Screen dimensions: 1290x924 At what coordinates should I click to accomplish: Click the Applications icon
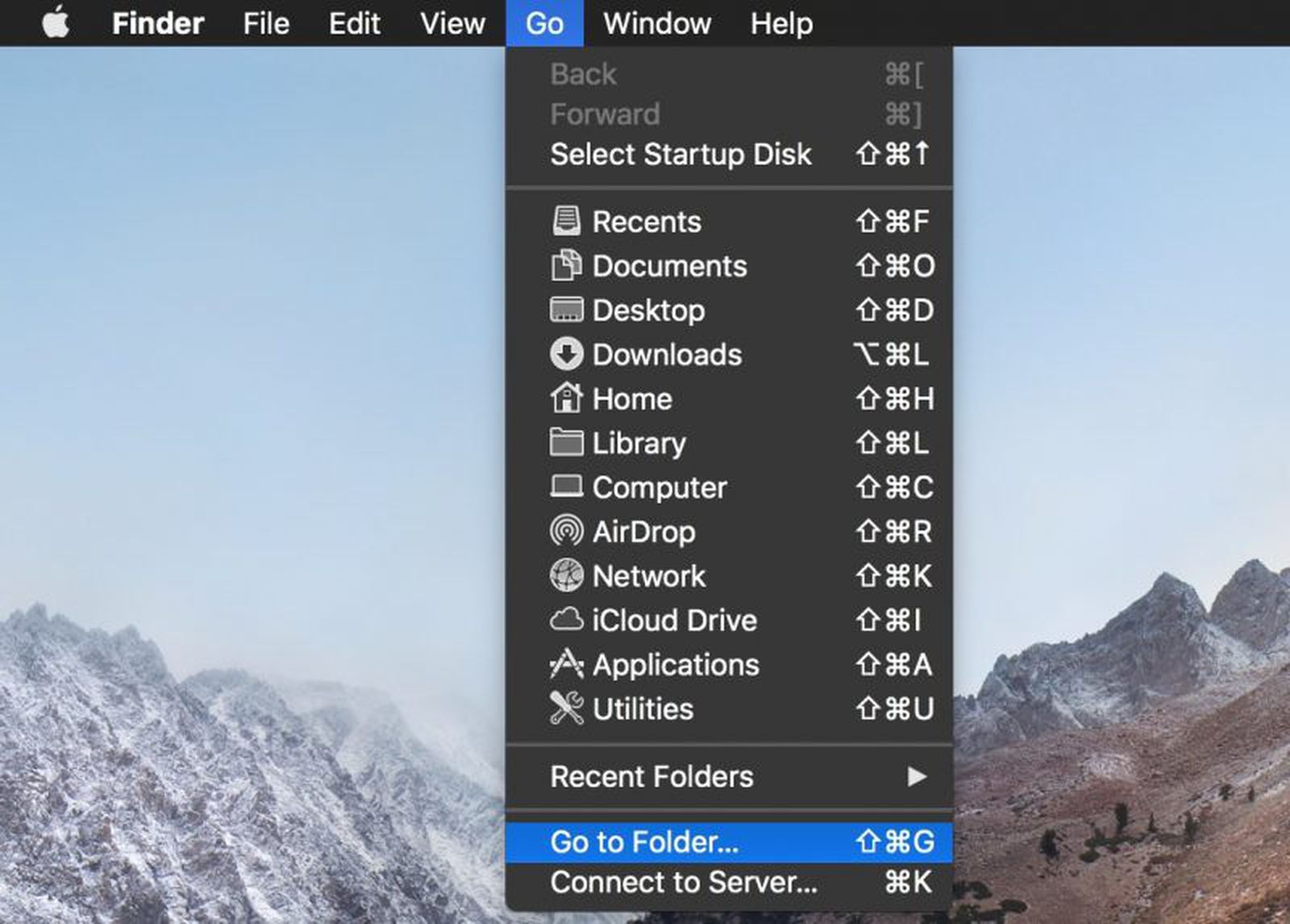coord(566,664)
